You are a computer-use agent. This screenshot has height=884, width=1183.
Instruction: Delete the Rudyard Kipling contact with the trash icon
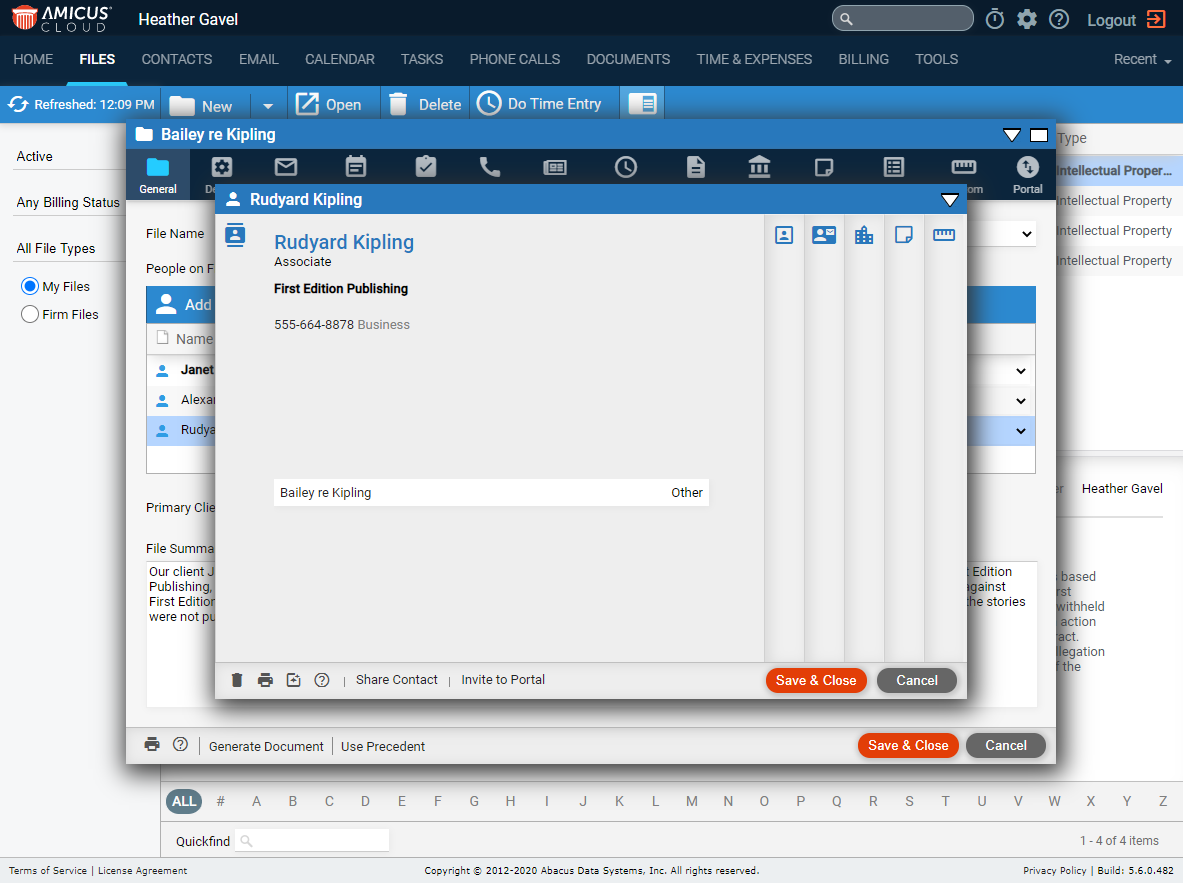point(237,680)
